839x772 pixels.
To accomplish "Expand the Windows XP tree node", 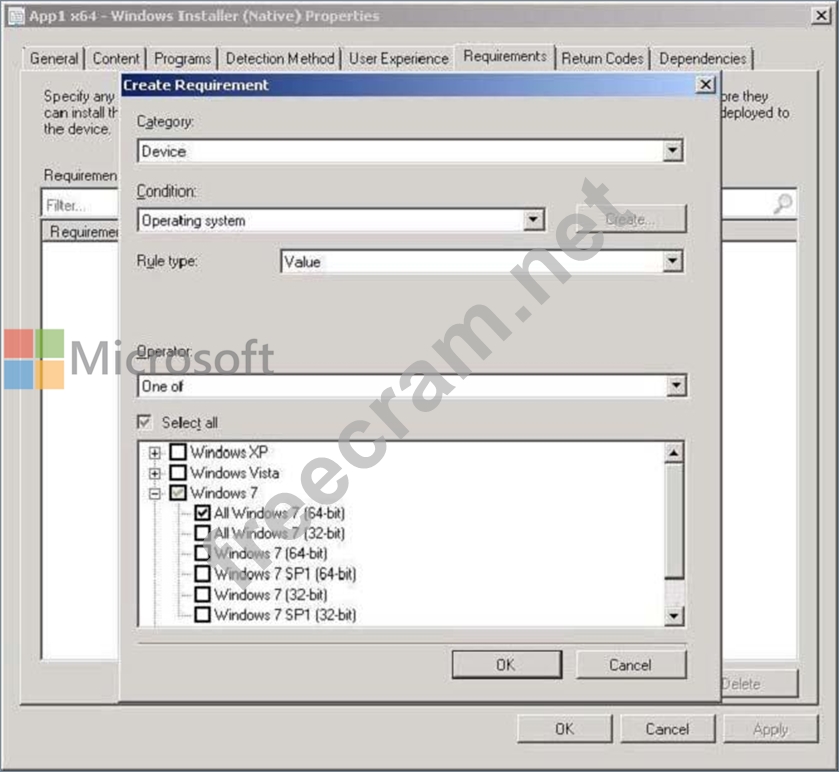I will tap(155, 453).
